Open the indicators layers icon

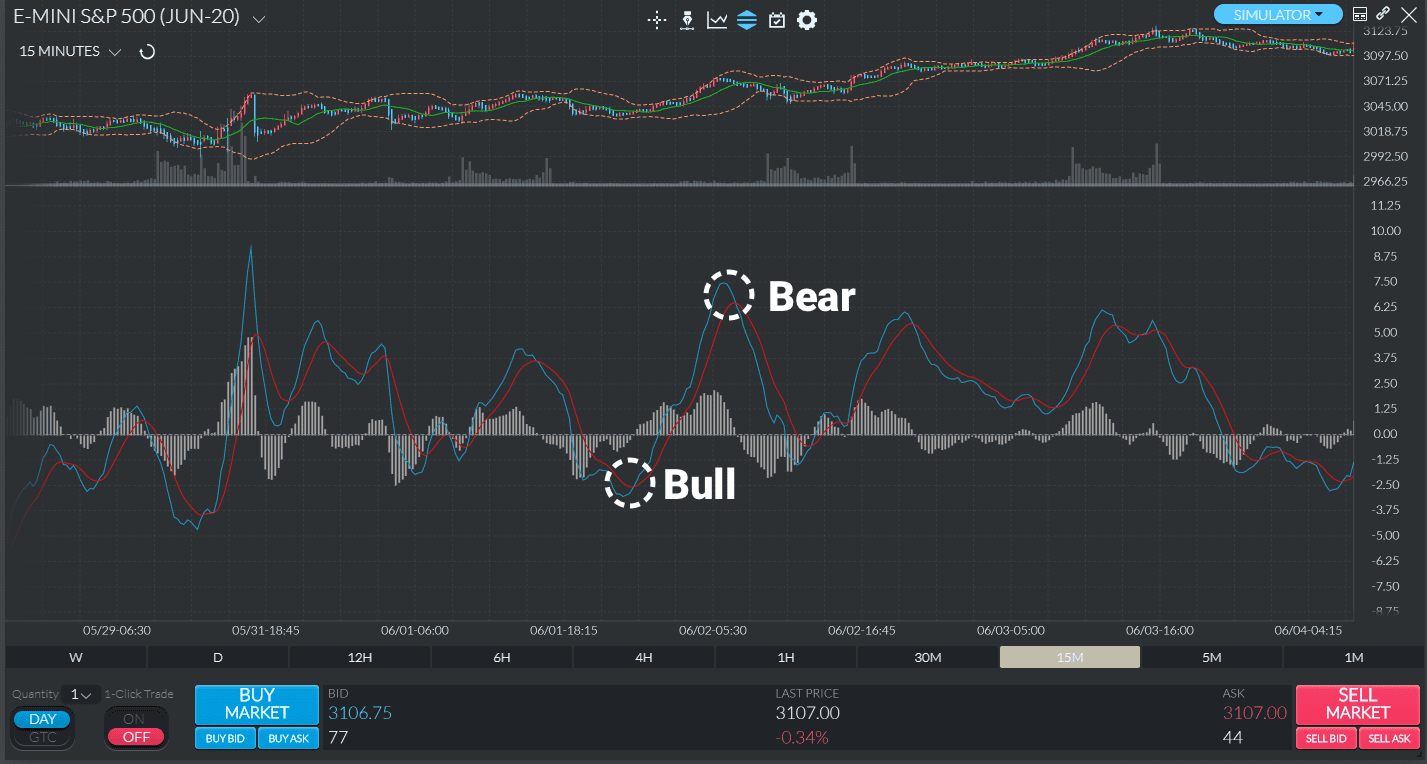(747, 20)
